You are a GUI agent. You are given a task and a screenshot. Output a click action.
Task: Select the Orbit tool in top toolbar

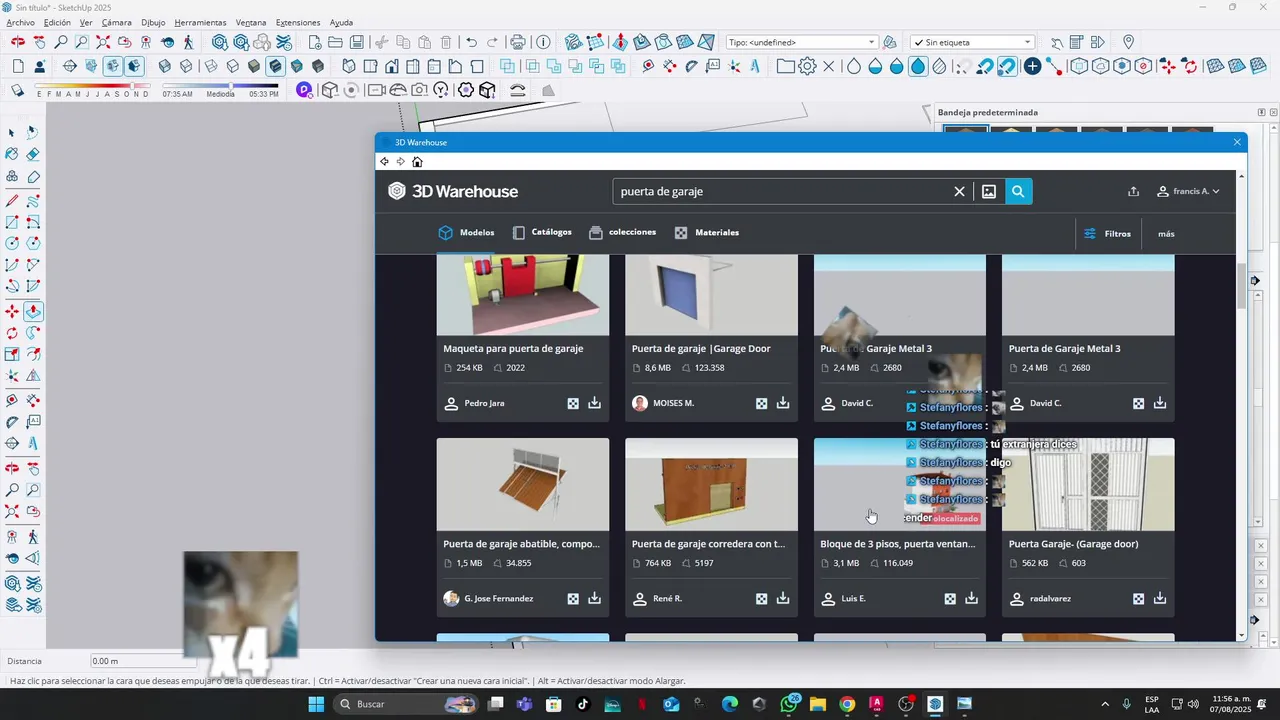pyautogui.click(x=18, y=42)
